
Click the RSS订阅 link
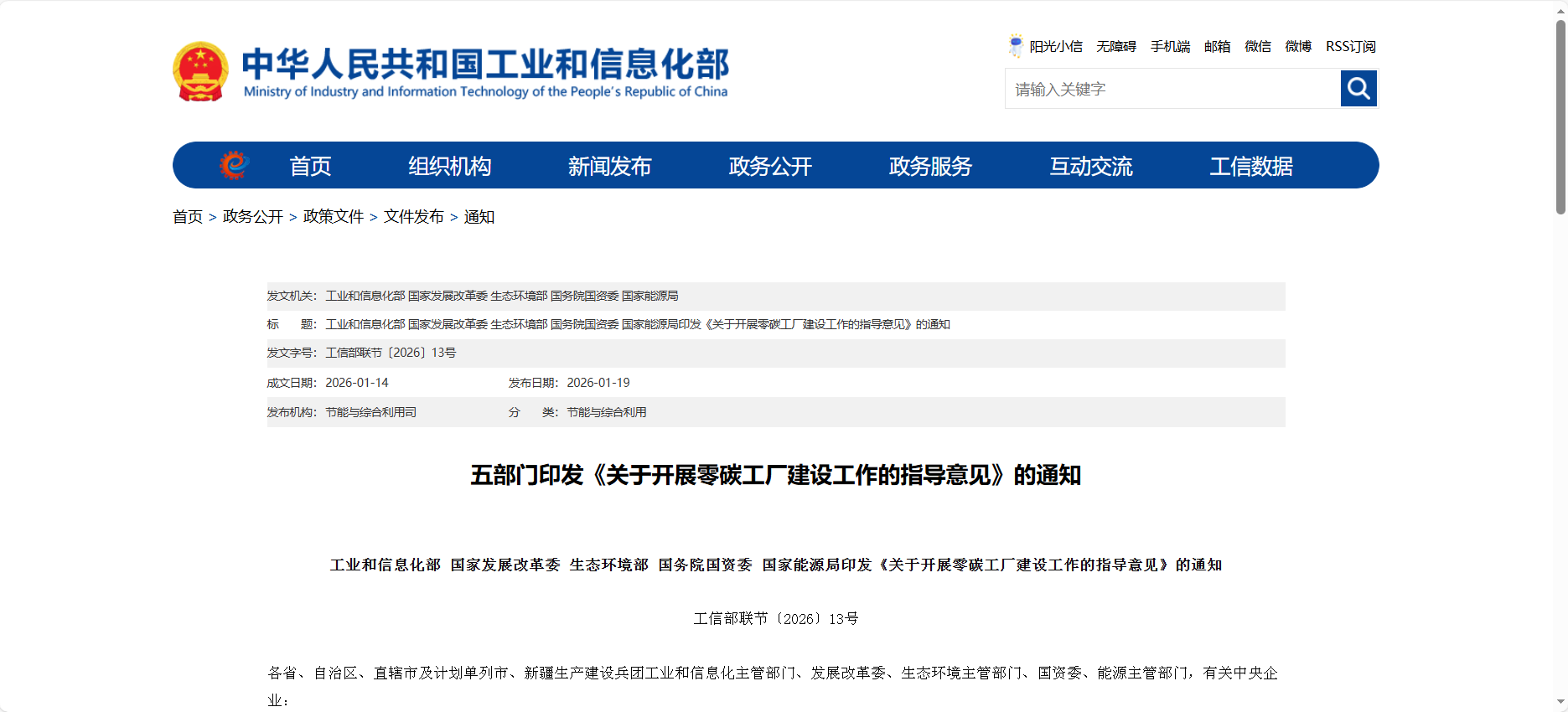[x=1350, y=47]
